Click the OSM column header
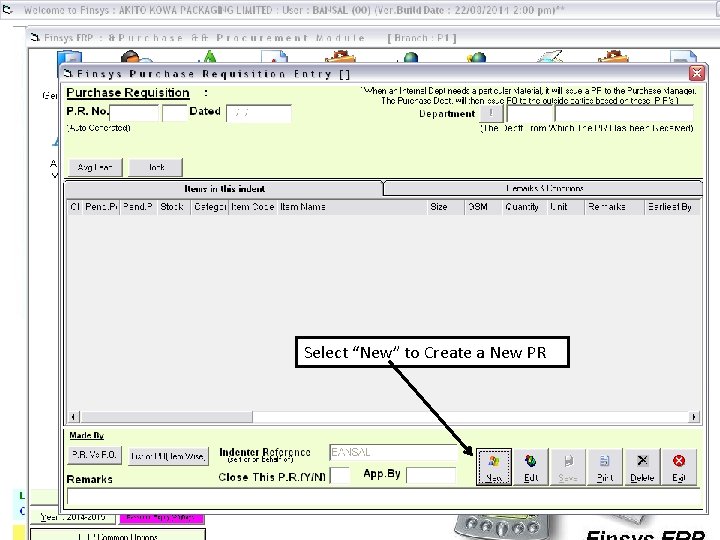The height and width of the screenshot is (540, 720). 483,207
